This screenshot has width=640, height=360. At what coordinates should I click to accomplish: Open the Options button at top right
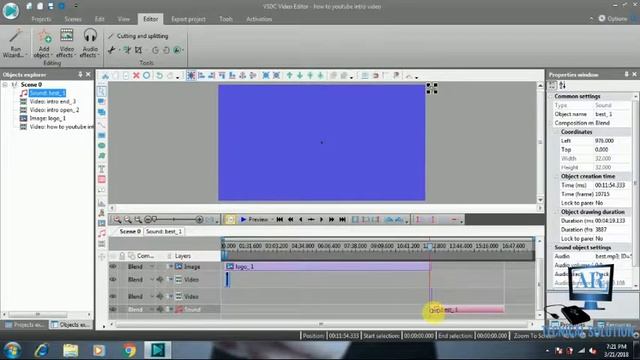[x=613, y=19]
